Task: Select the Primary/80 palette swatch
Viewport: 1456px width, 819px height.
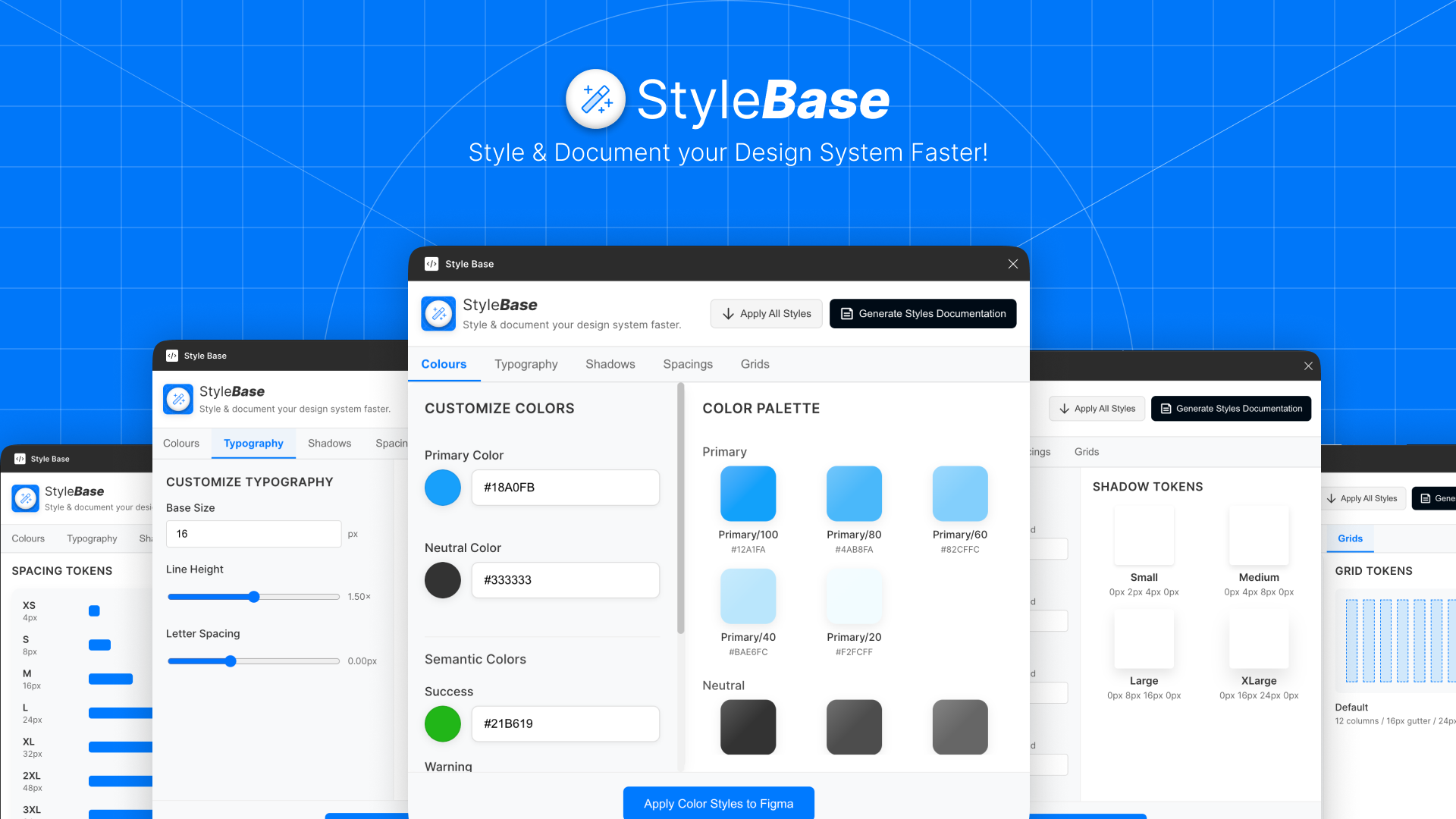Action: pyautogui.click(x=854, y=494)
